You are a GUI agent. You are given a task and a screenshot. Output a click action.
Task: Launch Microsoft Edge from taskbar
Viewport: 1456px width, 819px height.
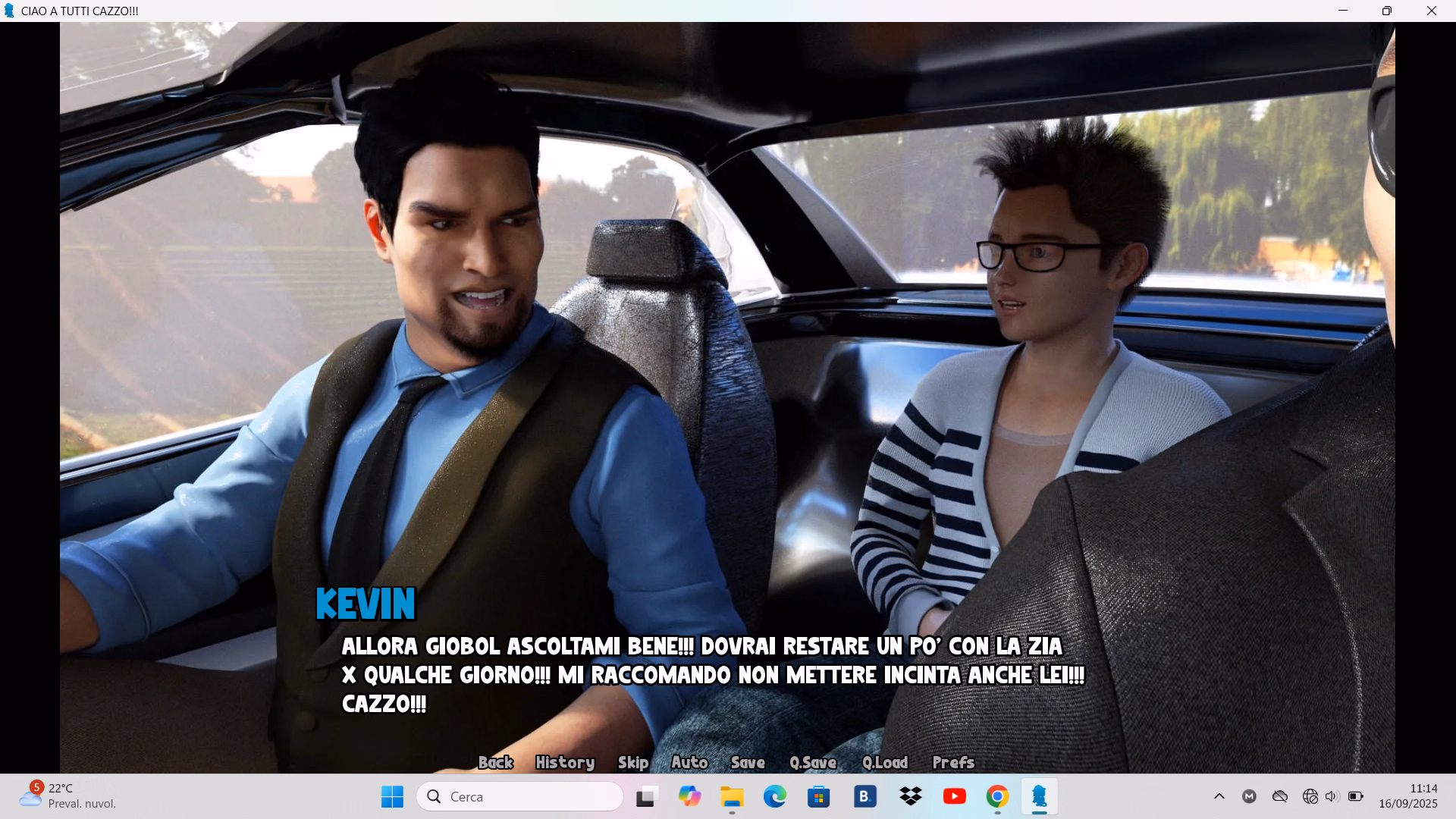click(x=774, y=796)
